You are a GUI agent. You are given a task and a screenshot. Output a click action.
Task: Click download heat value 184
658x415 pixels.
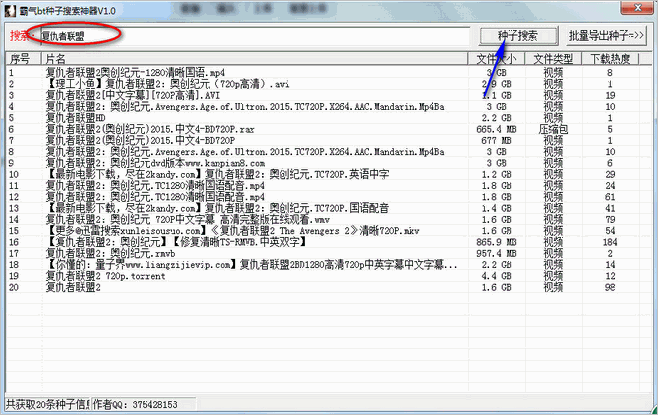coord(610,242)
